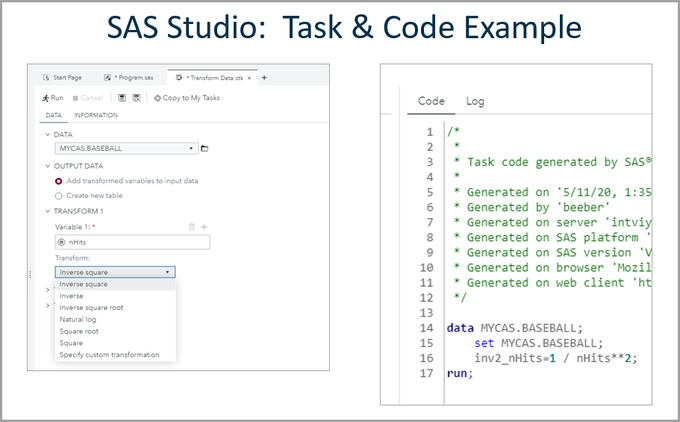Choose Specify custom transformation

click(115, 355)
